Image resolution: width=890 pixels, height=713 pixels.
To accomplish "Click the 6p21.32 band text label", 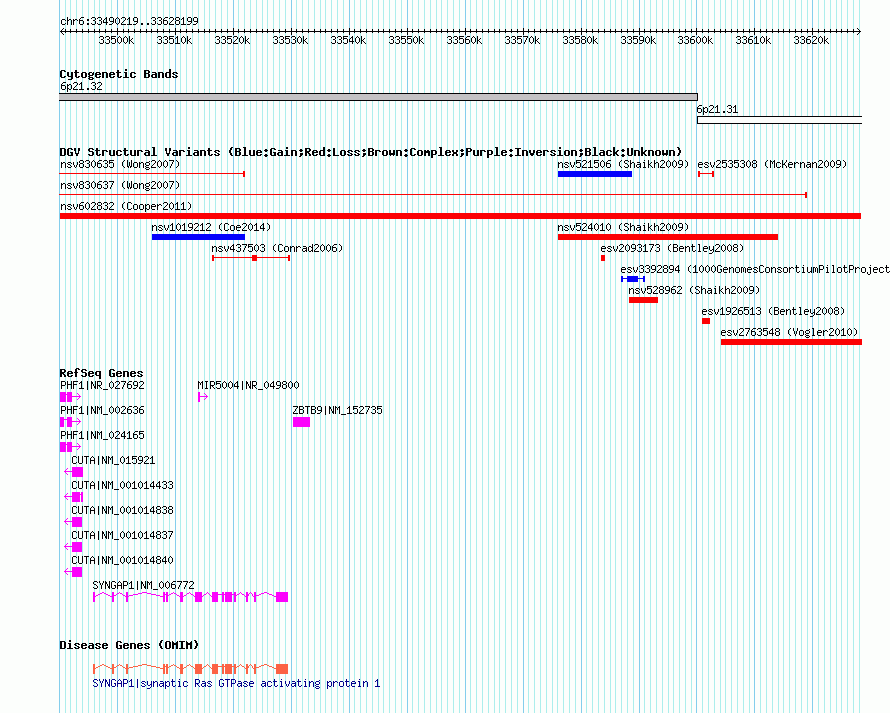I will [82, 86].
